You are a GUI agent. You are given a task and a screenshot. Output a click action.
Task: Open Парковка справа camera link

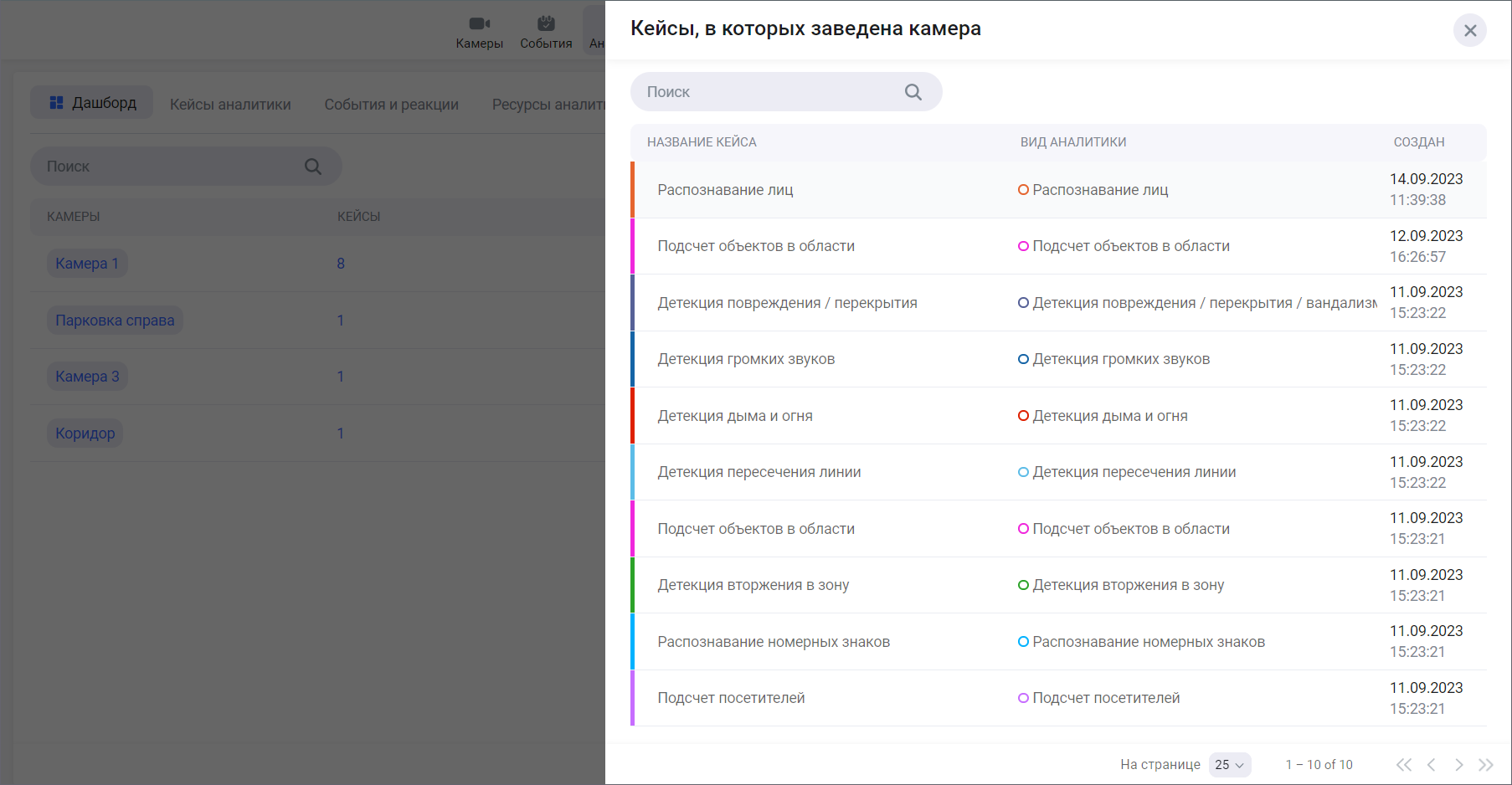(x=115, y=321)
